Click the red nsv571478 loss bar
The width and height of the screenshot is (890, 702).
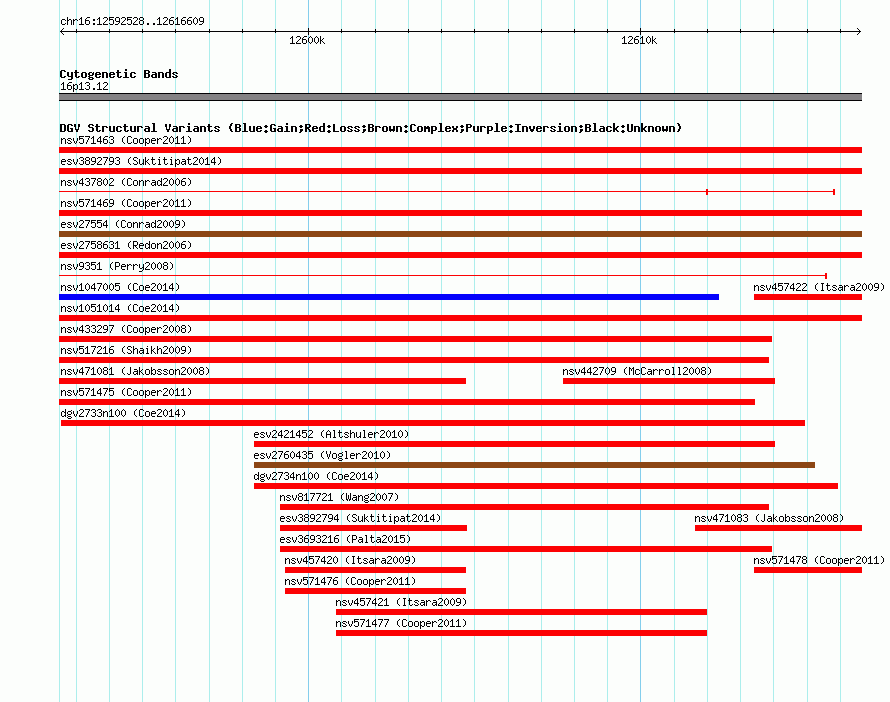click(808, 570)
